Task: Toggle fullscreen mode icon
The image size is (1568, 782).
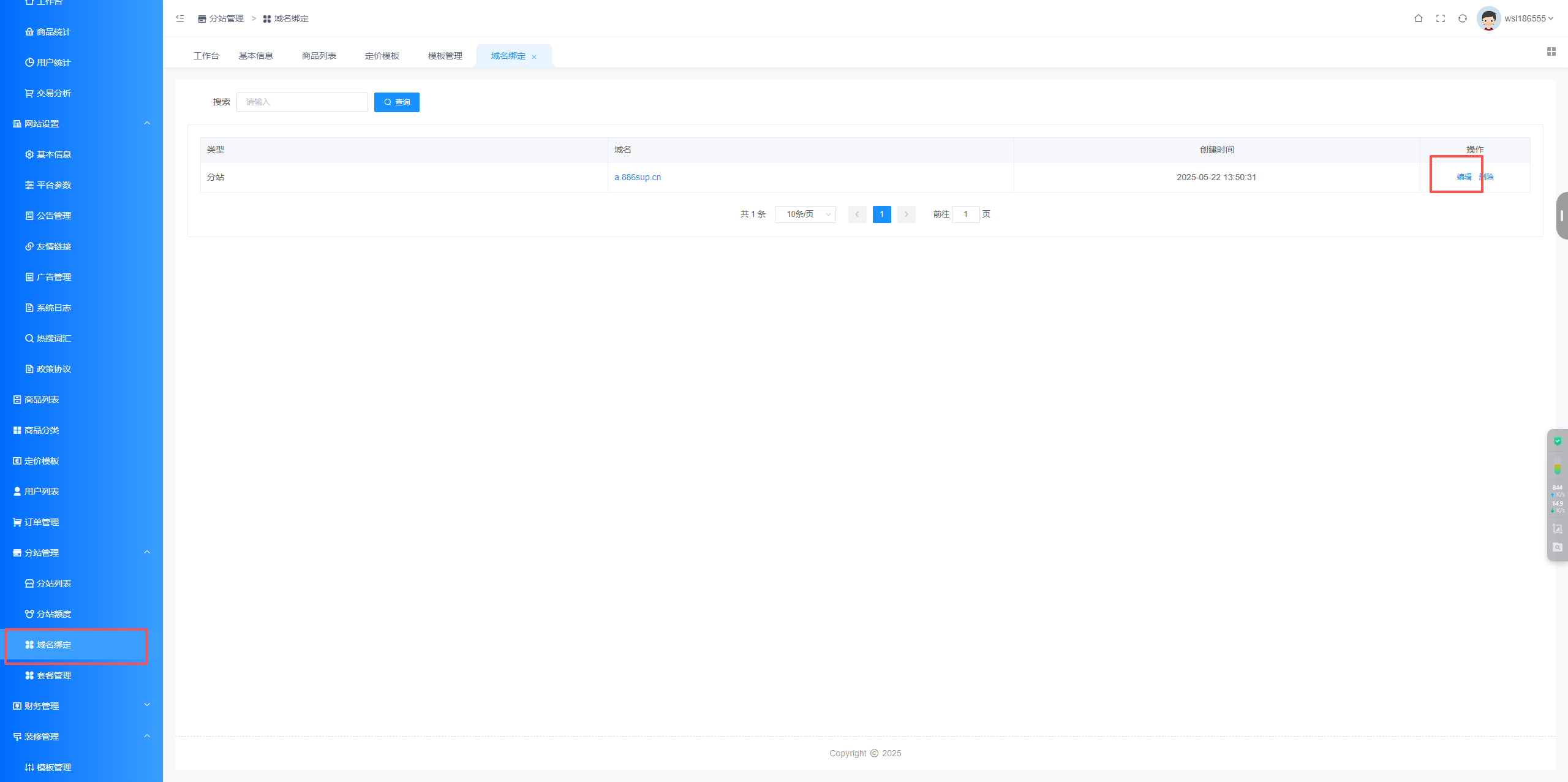Action: pyautogui.click(x=1440, y=18)
